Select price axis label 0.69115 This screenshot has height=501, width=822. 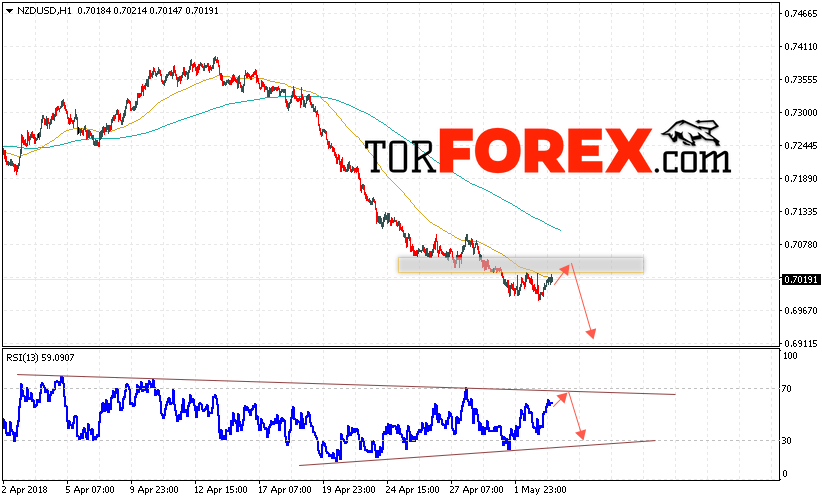(801, 344)
